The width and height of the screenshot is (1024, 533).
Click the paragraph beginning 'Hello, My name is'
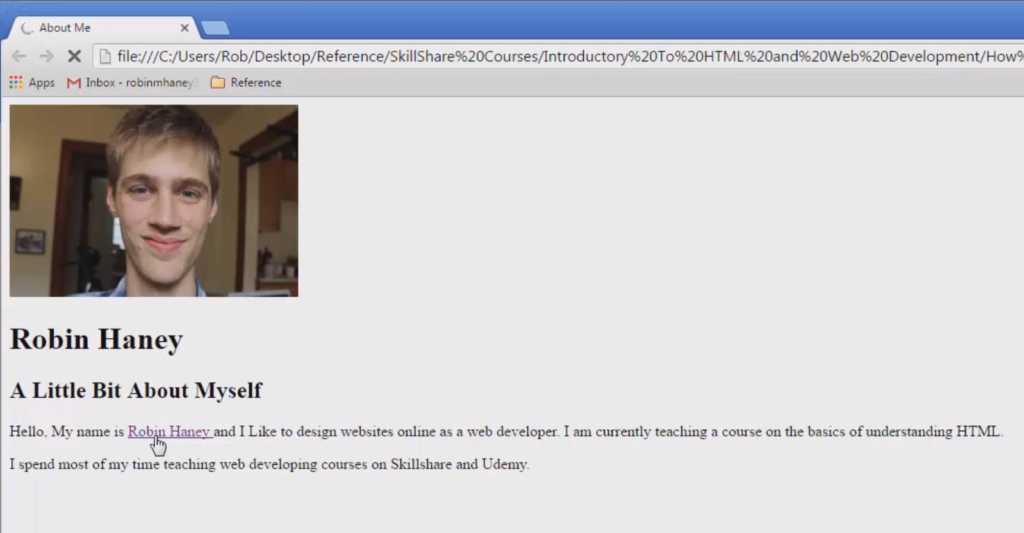tap(506, 432)
